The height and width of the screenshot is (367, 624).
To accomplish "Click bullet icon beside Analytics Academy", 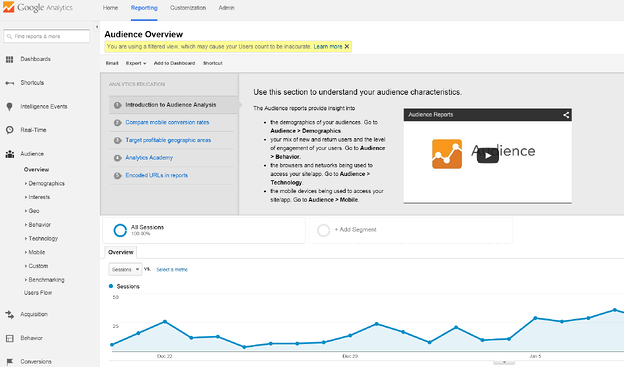I will [x=117, y=158].
